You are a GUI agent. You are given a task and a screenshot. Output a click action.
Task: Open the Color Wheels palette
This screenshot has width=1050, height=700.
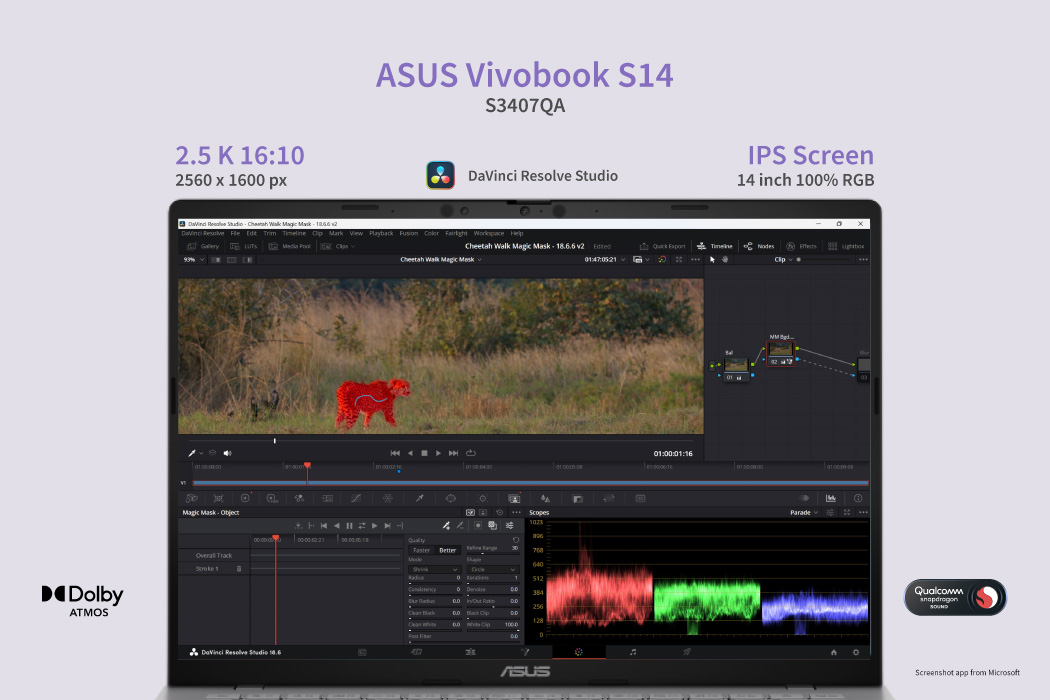click(245, 498)
